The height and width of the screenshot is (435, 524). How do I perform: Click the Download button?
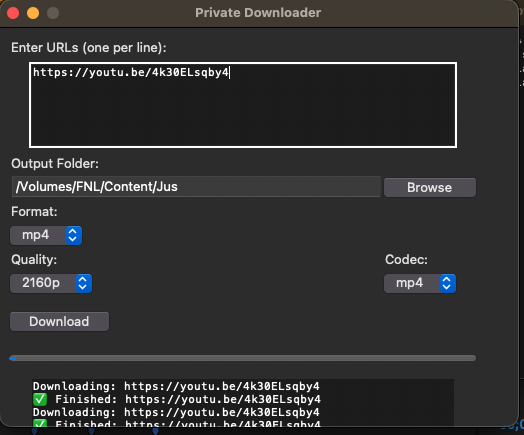(59, 321)
